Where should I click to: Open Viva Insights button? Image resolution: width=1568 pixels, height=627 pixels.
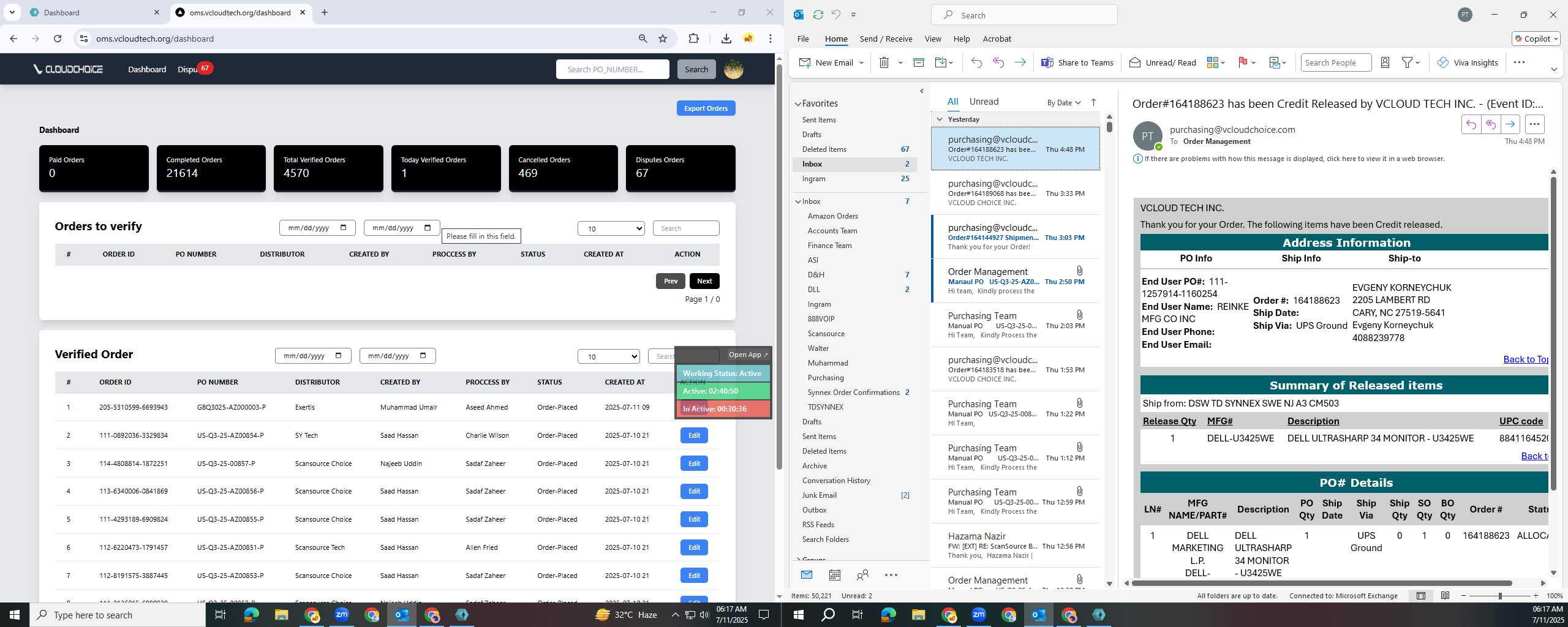click(1467, 62)
